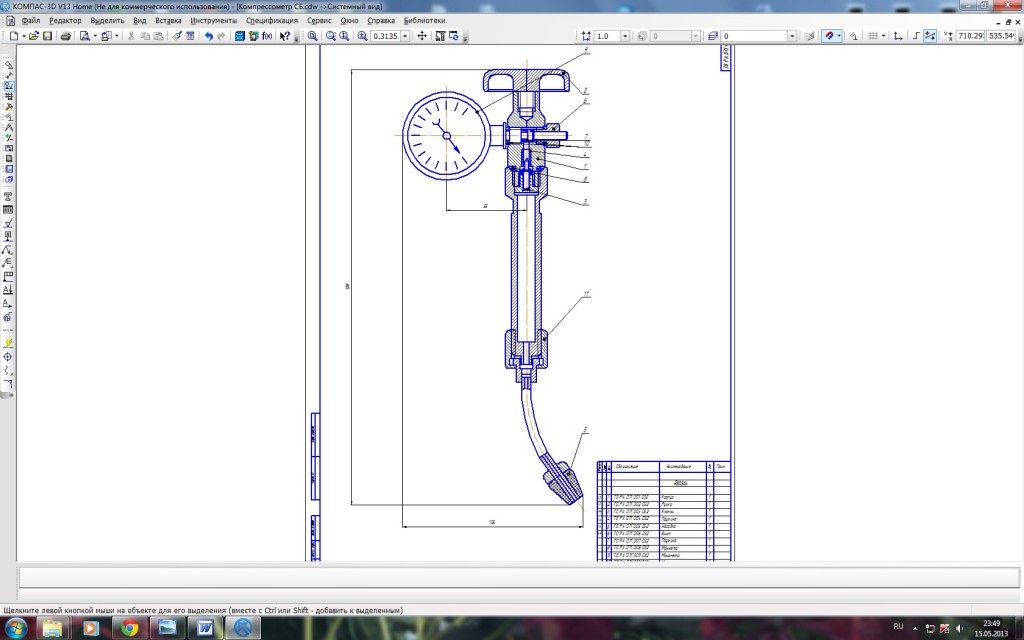Activate the context help pointer
1024x640 pixels.
(x=285, y=36)
